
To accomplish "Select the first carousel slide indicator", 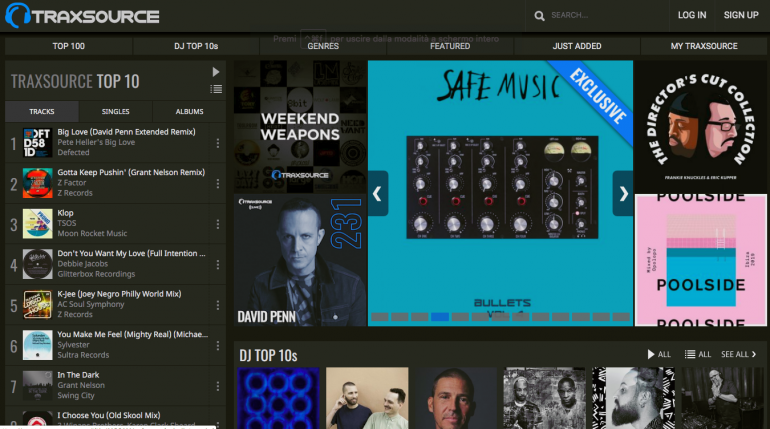I will pyautogui.click(x=379, y=317).
